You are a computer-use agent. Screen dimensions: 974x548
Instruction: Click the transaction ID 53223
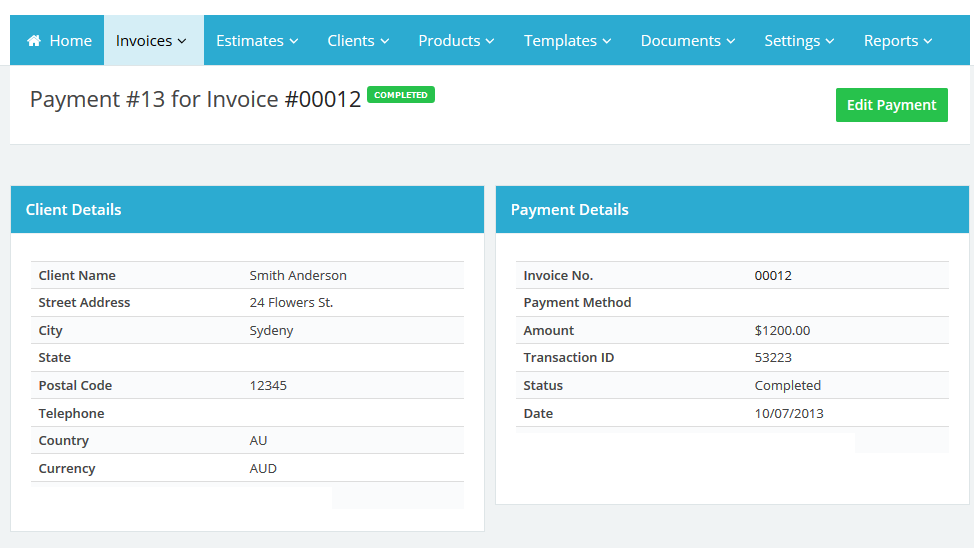(x=773, y=358)
